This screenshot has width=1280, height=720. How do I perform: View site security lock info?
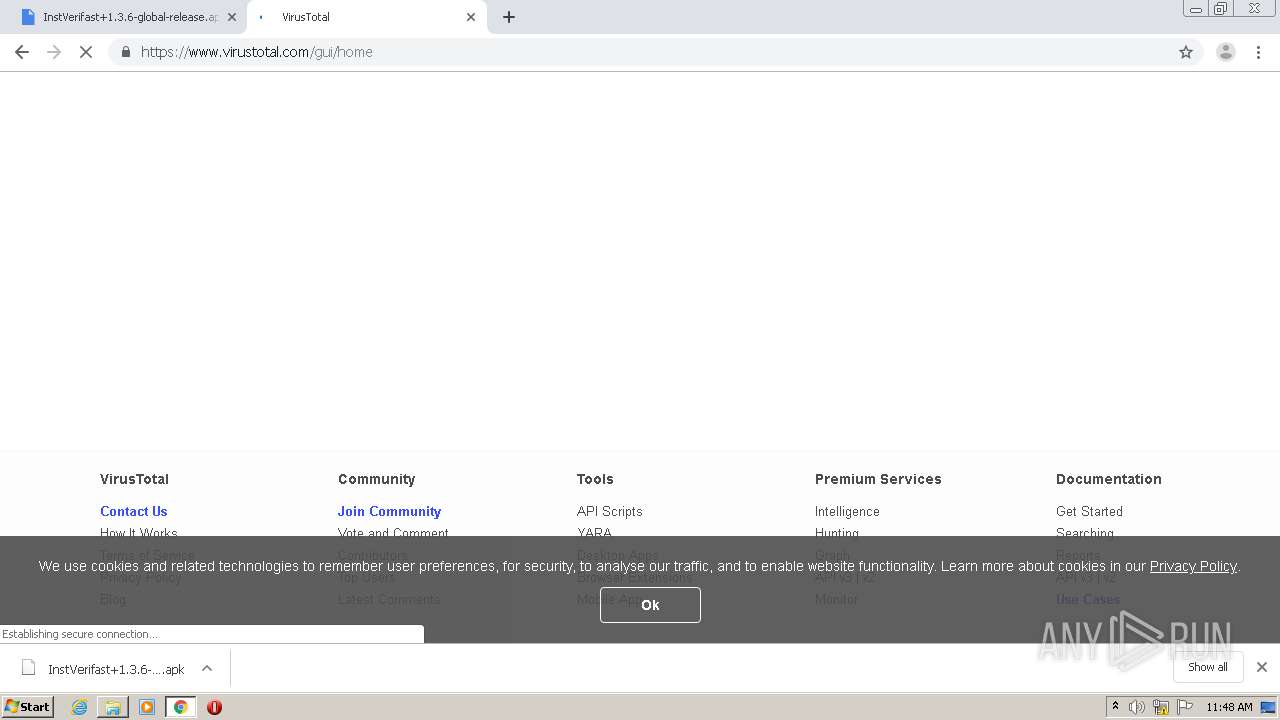pyautogui.click(x=125, y=52)
